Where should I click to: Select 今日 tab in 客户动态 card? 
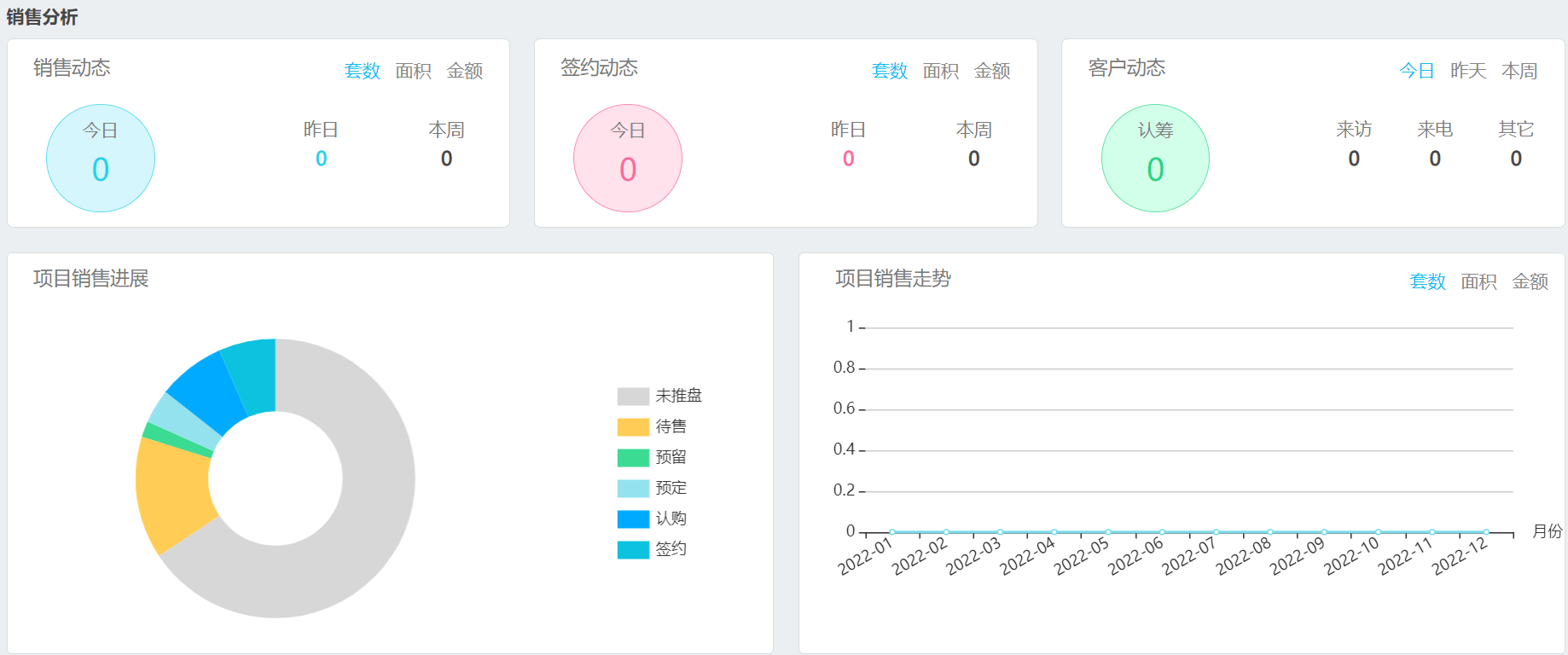[x=1416, y=71]
